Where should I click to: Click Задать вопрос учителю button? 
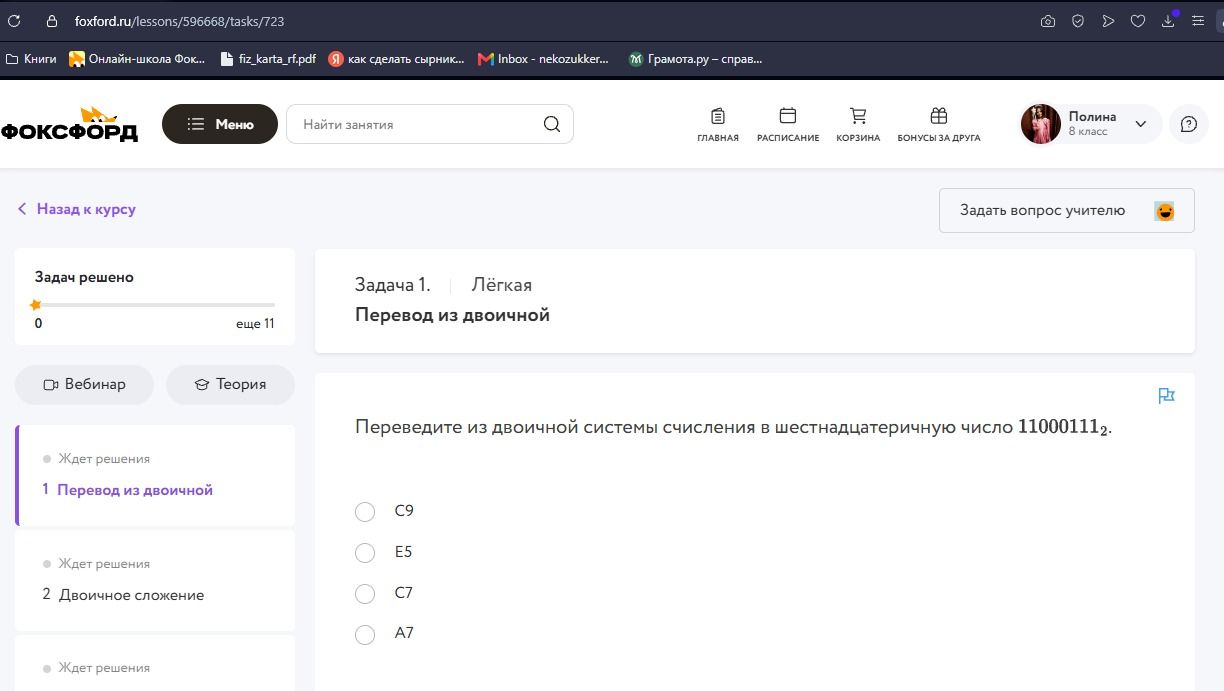(x=1066, y=210)
